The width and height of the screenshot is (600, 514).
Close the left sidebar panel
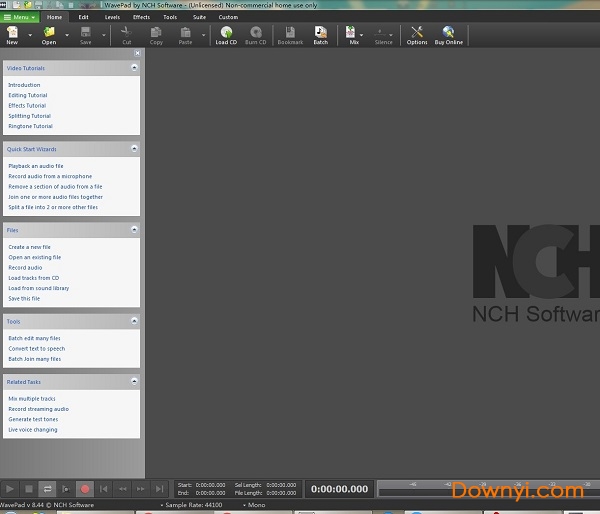pos(137,53)
